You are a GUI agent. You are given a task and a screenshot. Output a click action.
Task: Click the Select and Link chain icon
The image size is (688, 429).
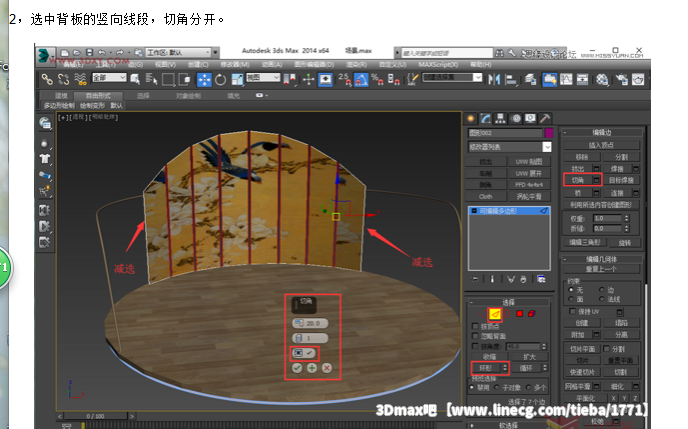pyautogui.click(x=47, y=79)
